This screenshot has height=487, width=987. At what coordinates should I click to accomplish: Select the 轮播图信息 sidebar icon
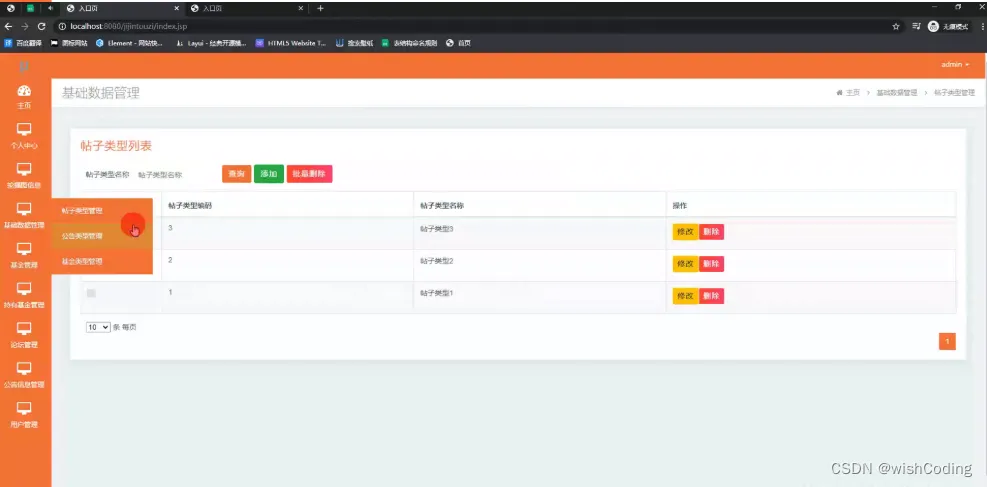(x=24, y=169)
